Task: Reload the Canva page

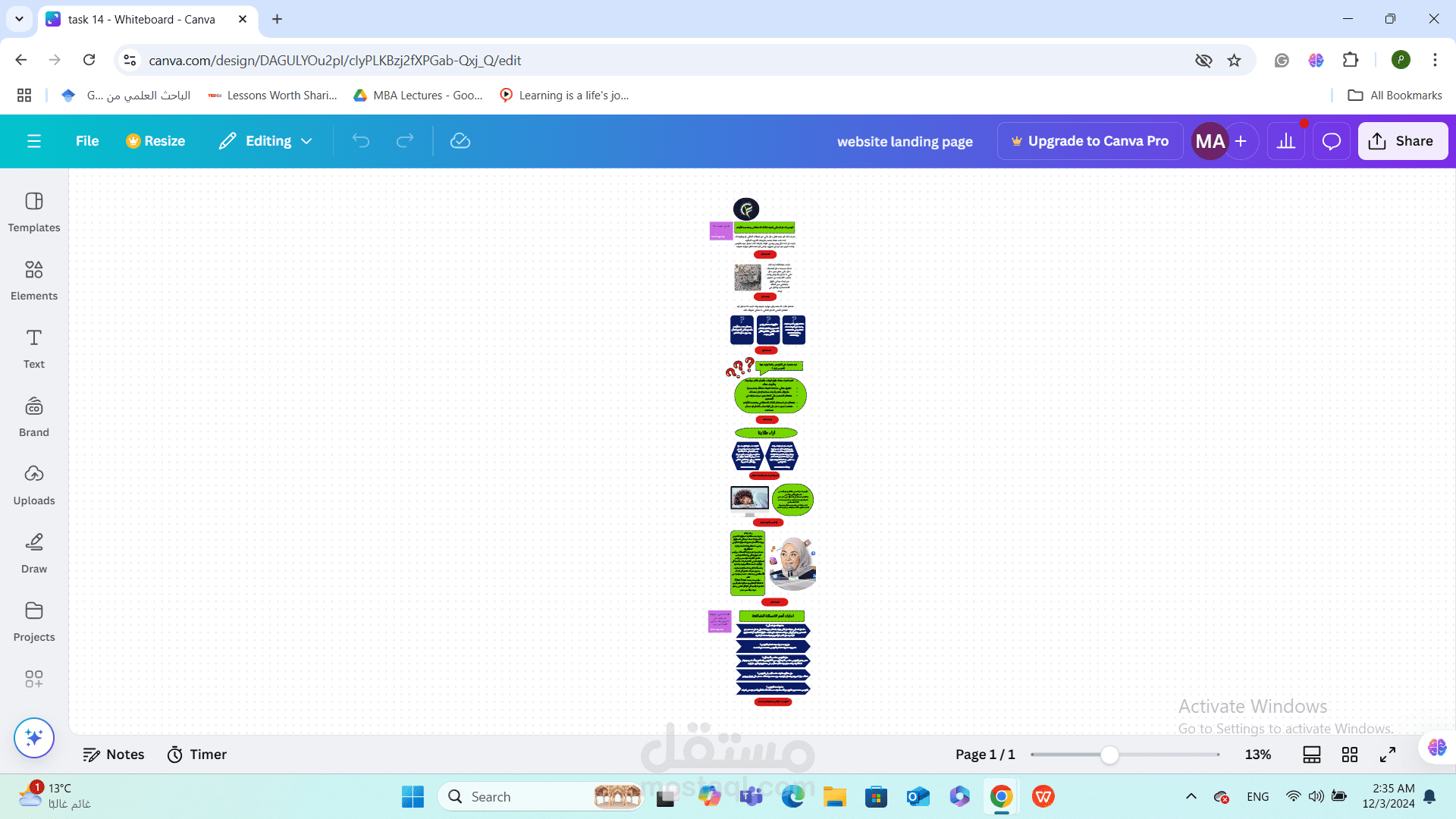Action: (89, 60)
